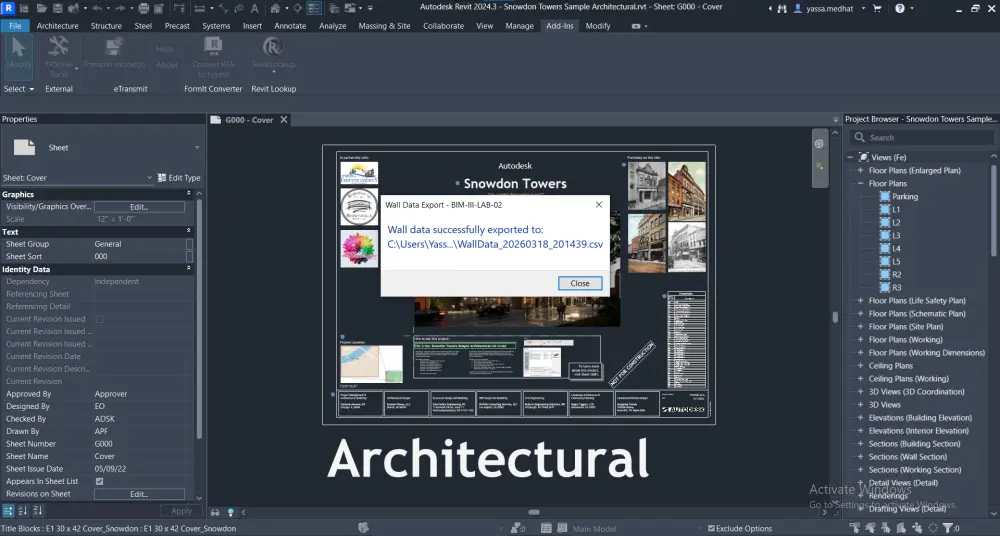Viewport: 1000px width, 536px height.
Task: Click the Print icon in quick access toolbar
Action: (x=143, y=8)
